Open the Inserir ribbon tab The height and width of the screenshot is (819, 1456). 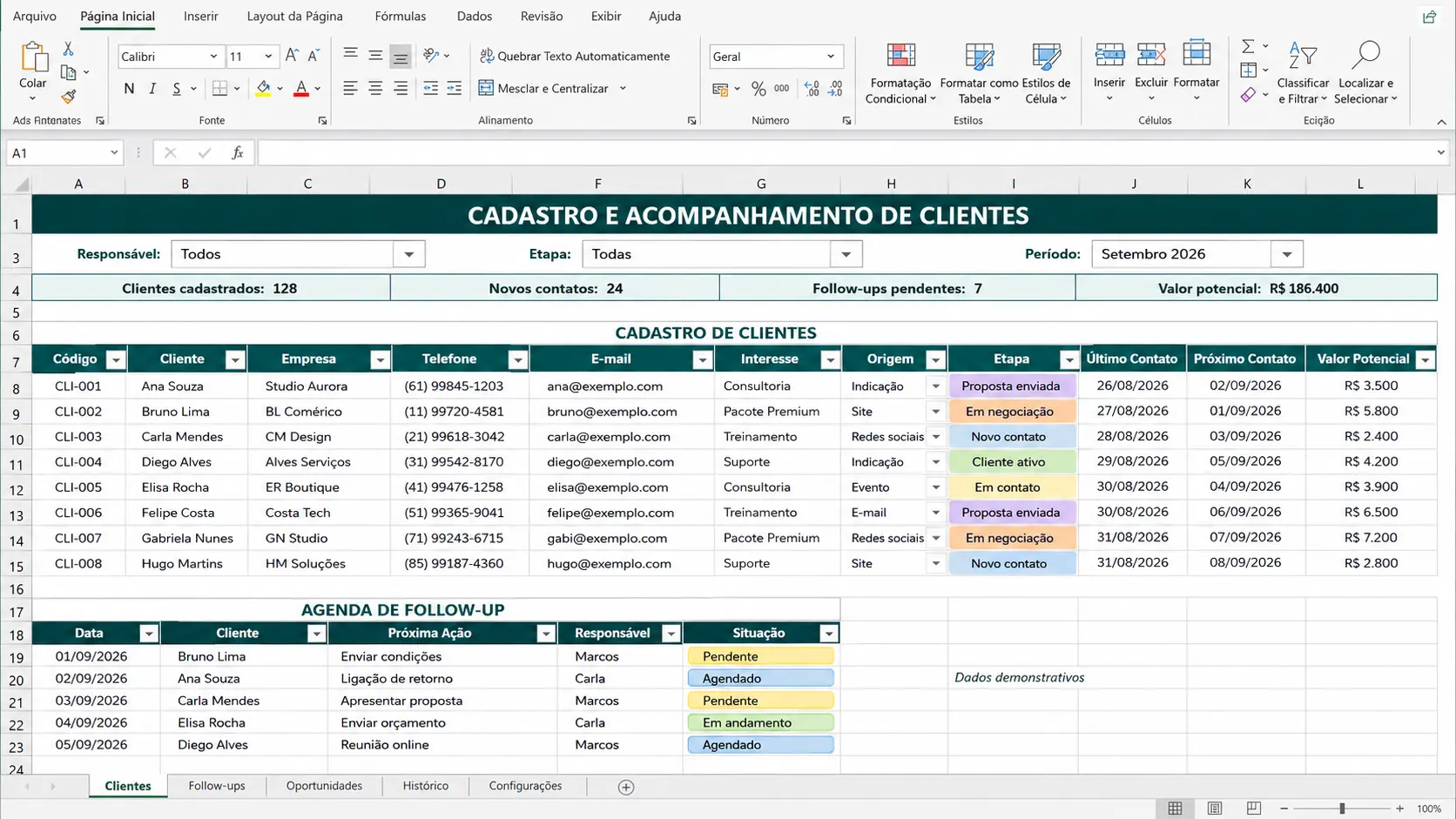click(x=200, y=16)
